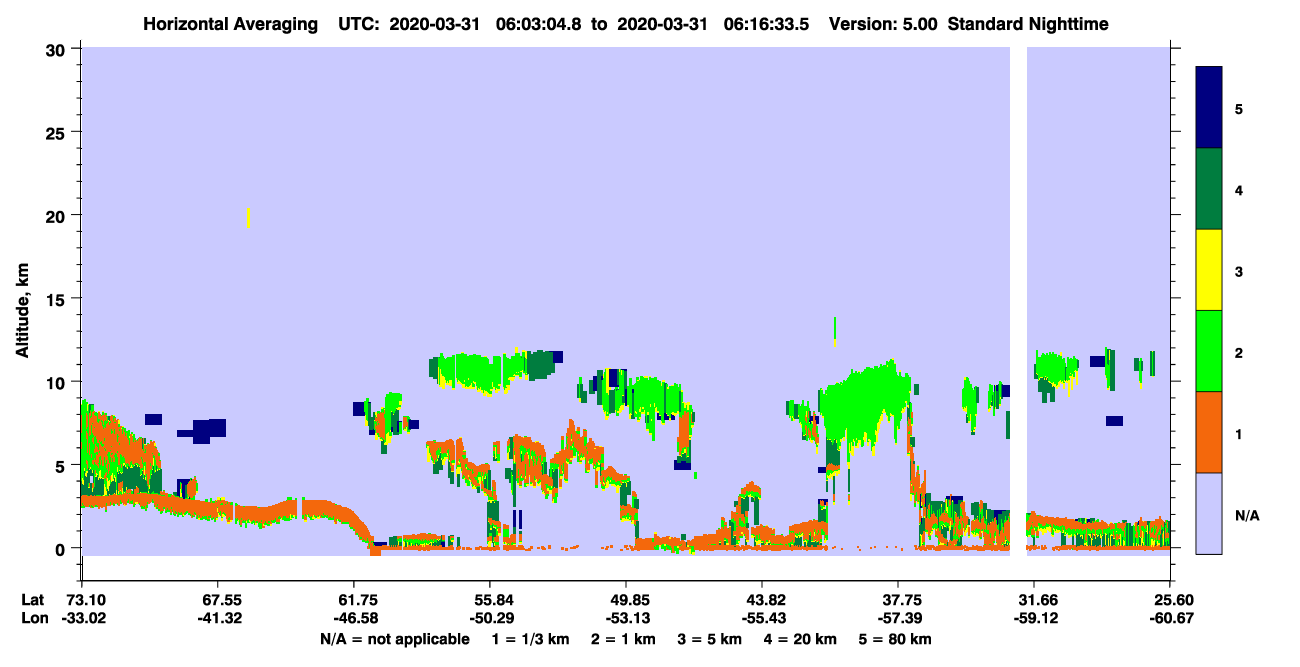Click the colorbar label 'N/A'
Screen dimensions: 1300x667
(1246, 515)
